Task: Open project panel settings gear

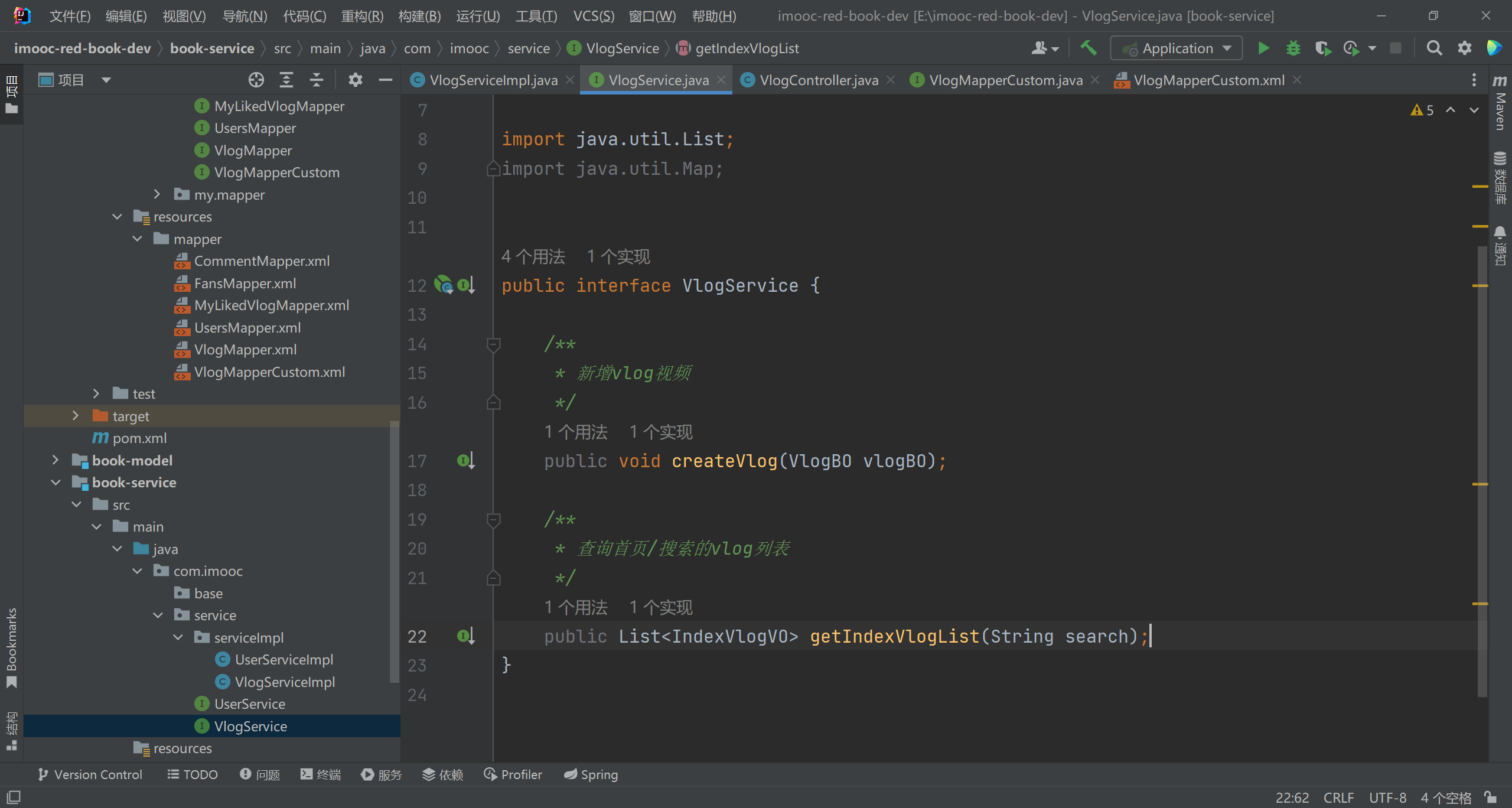Action: [355, 80]
